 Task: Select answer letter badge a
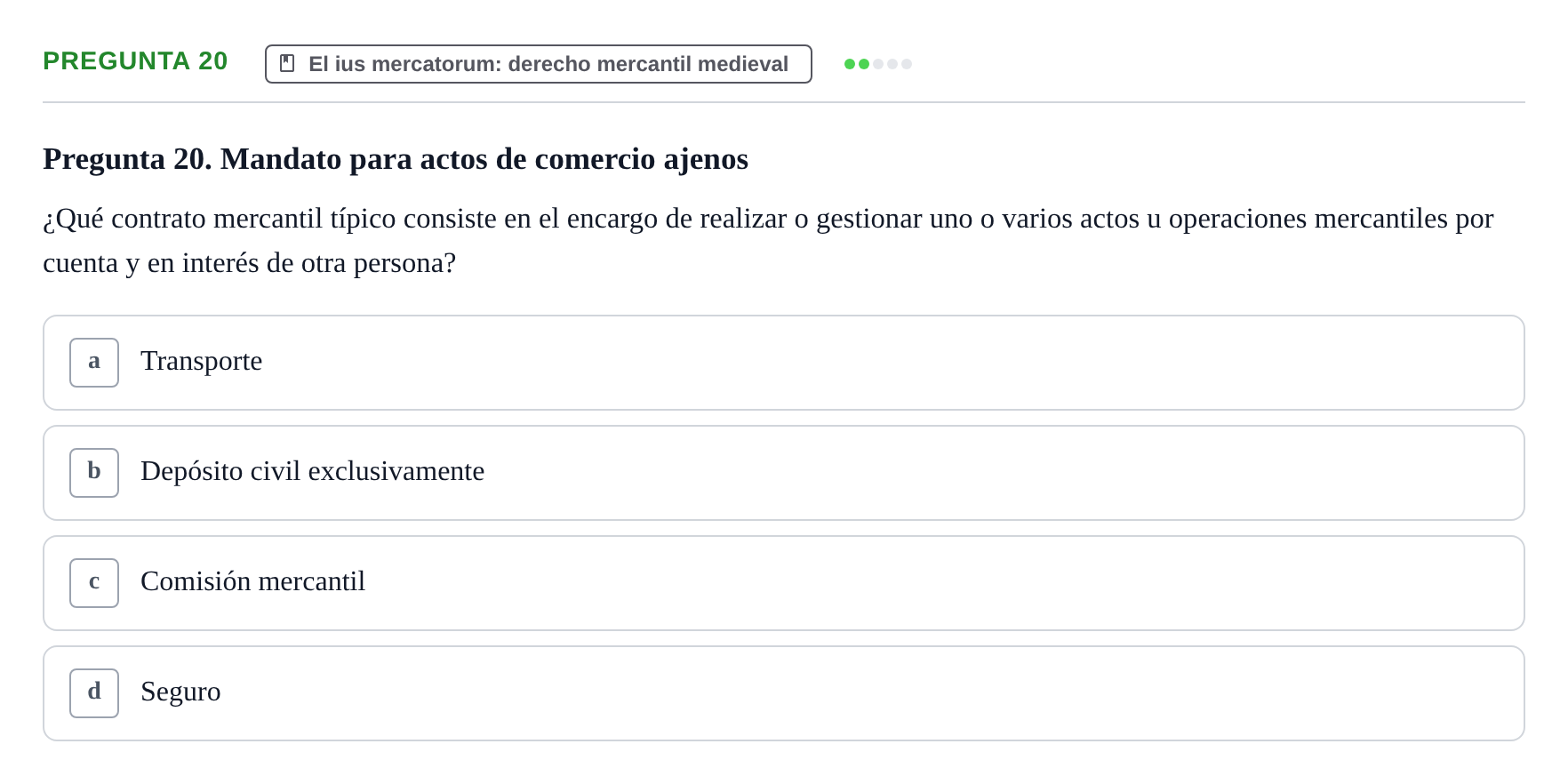(x=94, y=363)
